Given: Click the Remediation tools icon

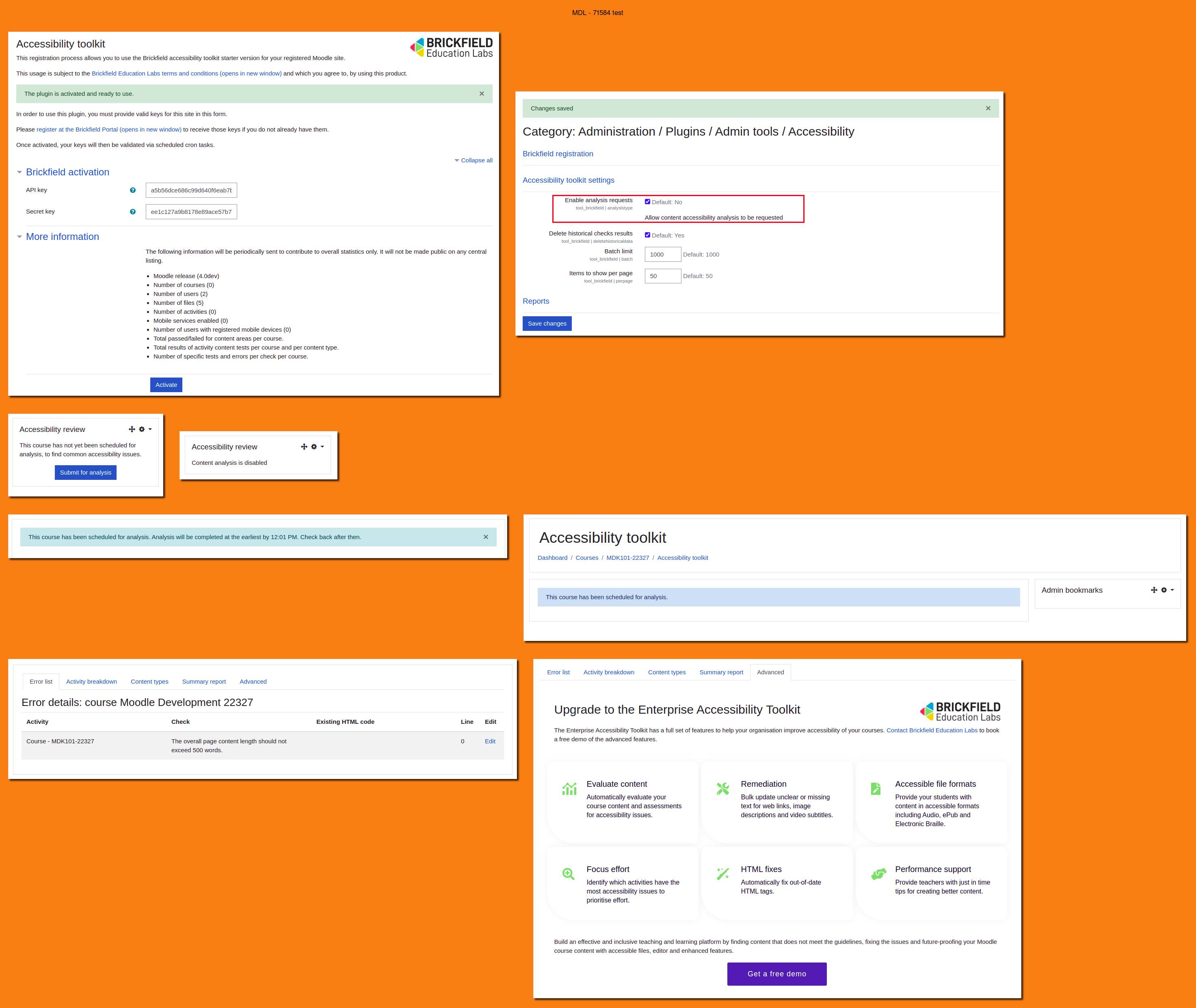Looking at the screenshot, I should (722, 788).
